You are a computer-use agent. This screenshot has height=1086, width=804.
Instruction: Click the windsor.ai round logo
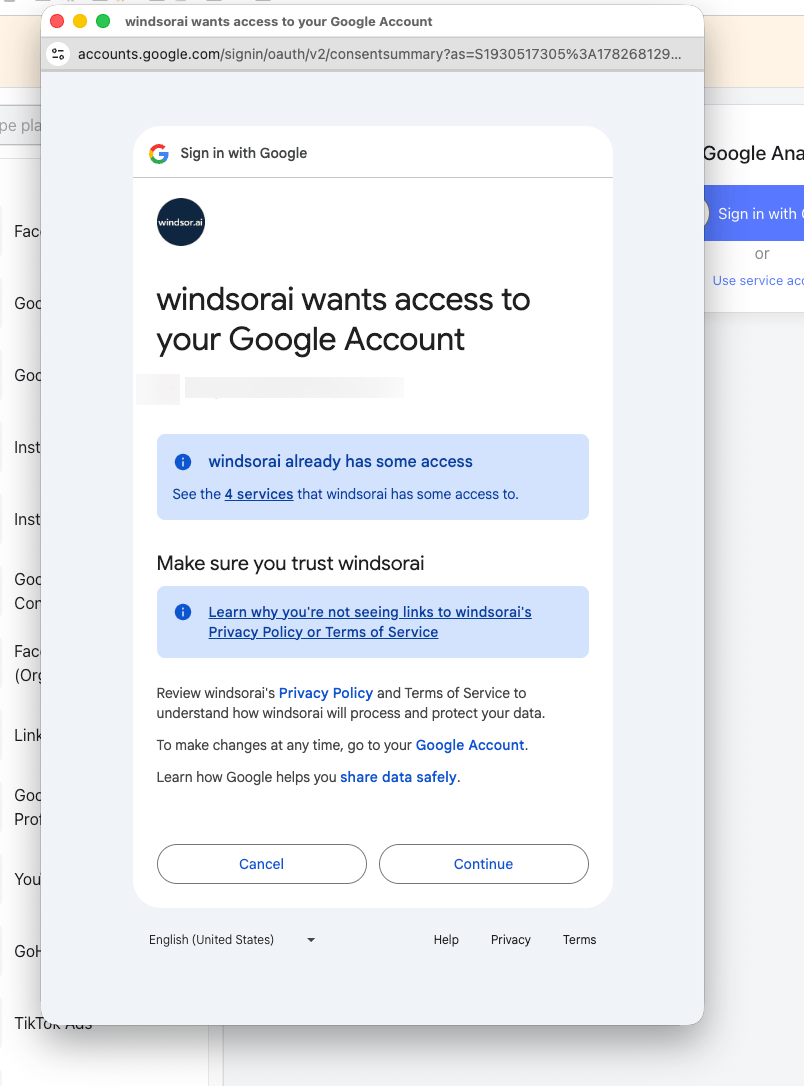click(x=181, y=222)
